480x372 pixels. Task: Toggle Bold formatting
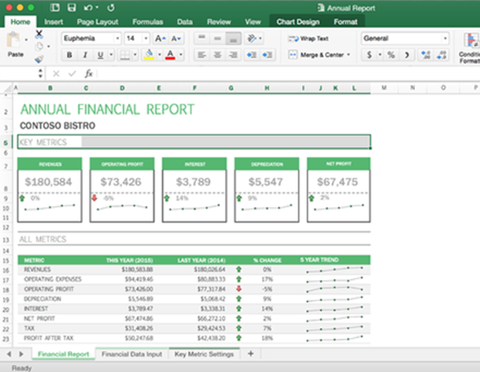point(69,55)
